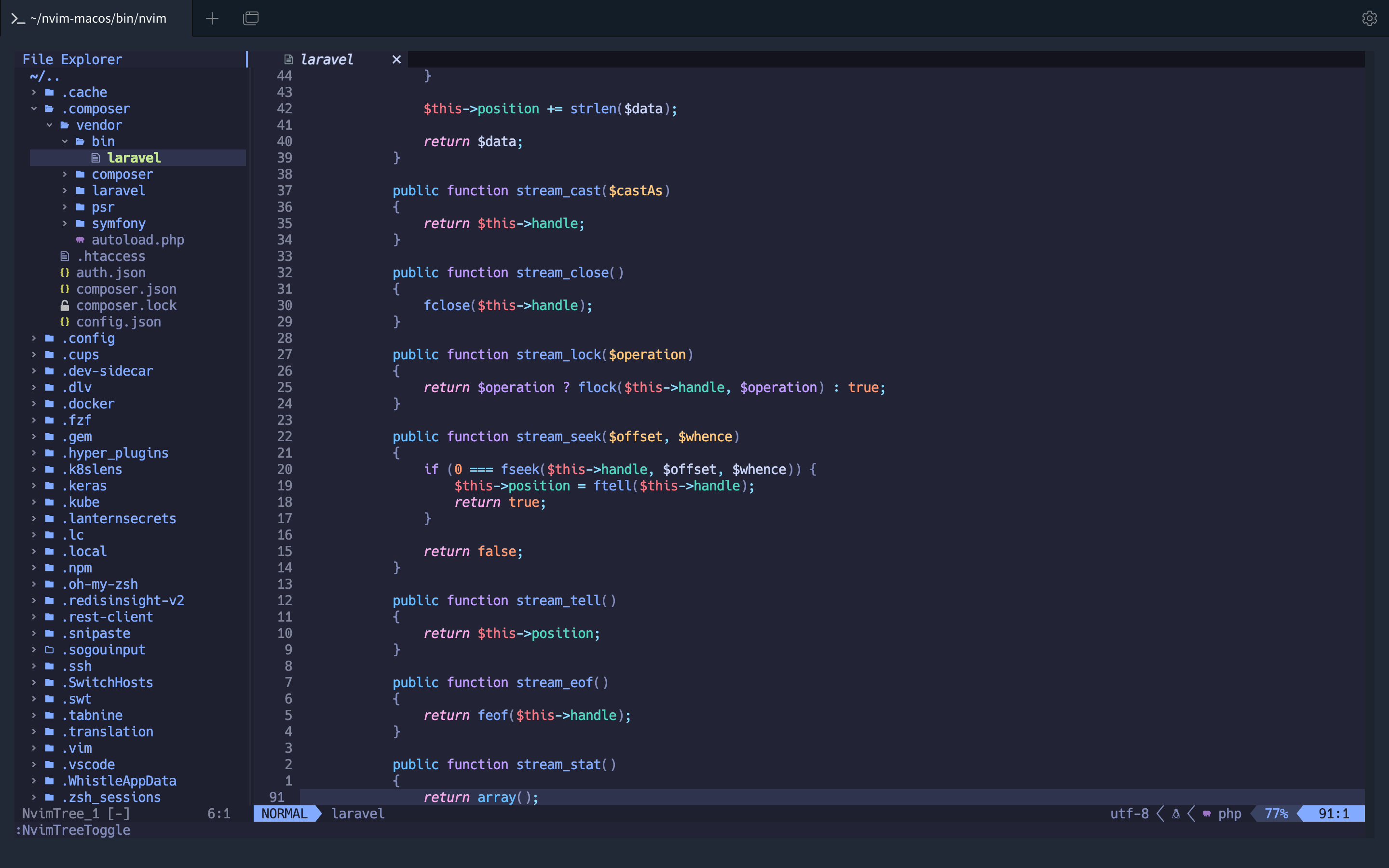
Task: Switch to the laravel buffer tab
Action: click(327, 60)
